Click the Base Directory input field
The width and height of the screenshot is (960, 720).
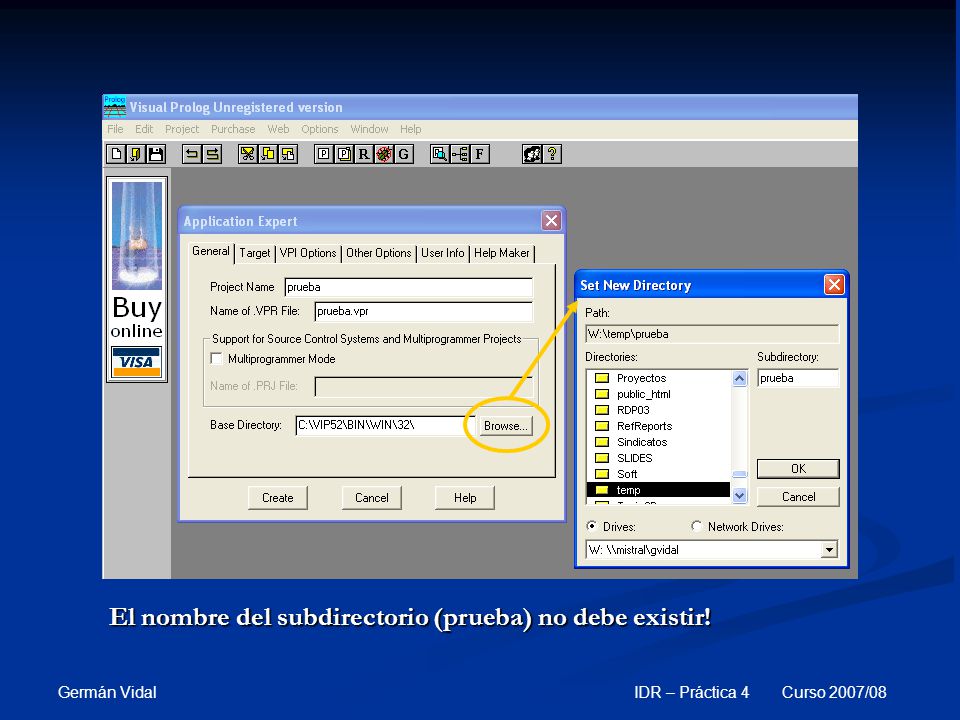[x=384, y=426]
